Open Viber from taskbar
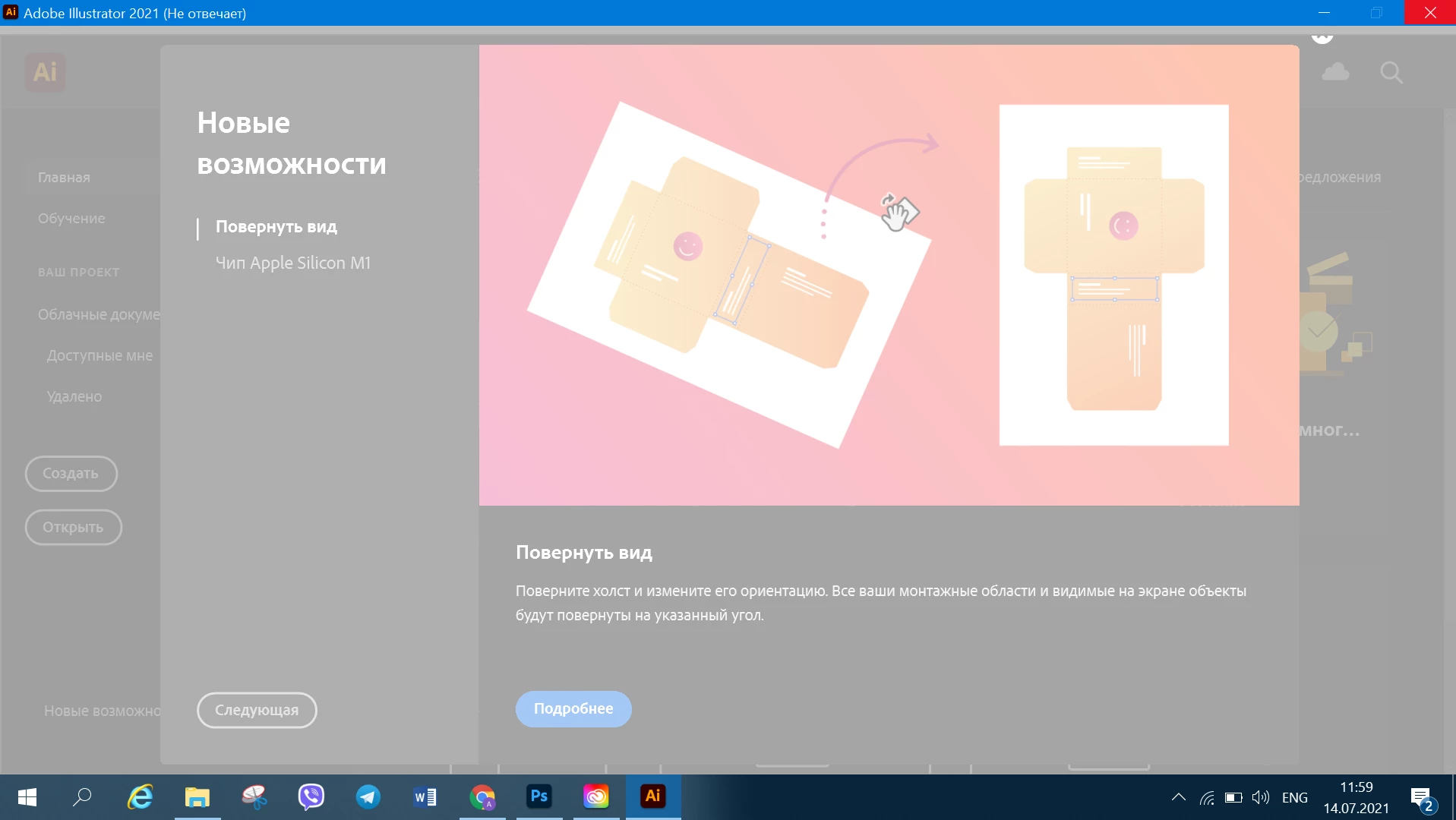 pos(311,797)
